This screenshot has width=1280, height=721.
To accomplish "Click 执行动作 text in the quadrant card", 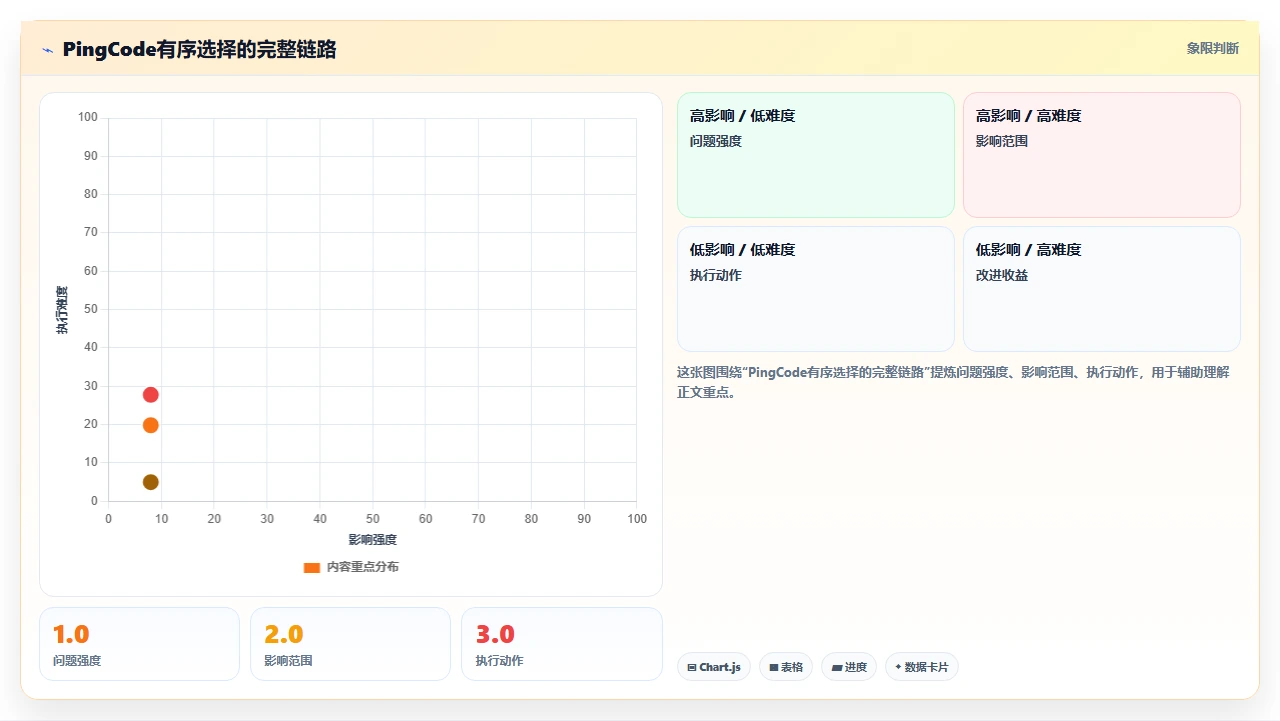I will [x=716, y=275].
